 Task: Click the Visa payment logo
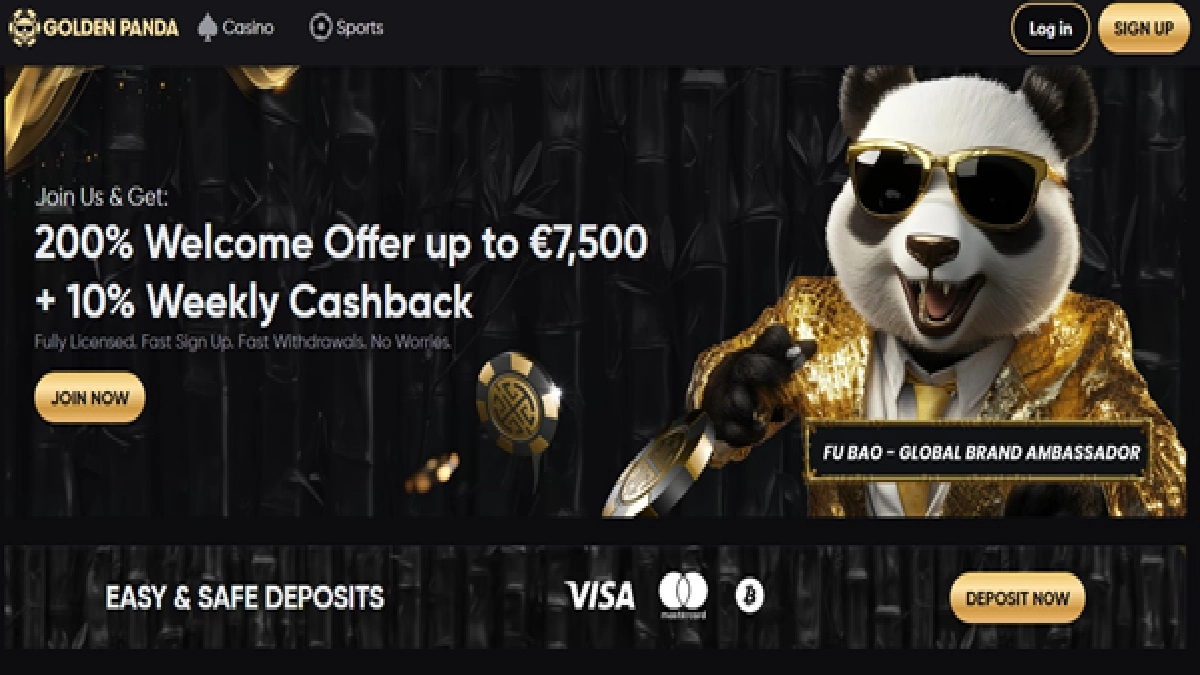click(600, 596)
